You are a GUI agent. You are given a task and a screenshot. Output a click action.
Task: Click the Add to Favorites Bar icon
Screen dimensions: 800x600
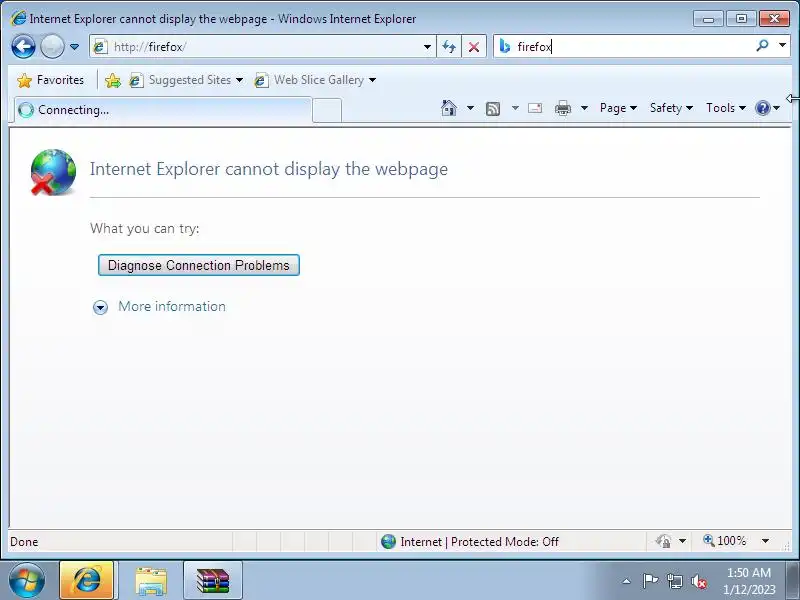point(113,80)
